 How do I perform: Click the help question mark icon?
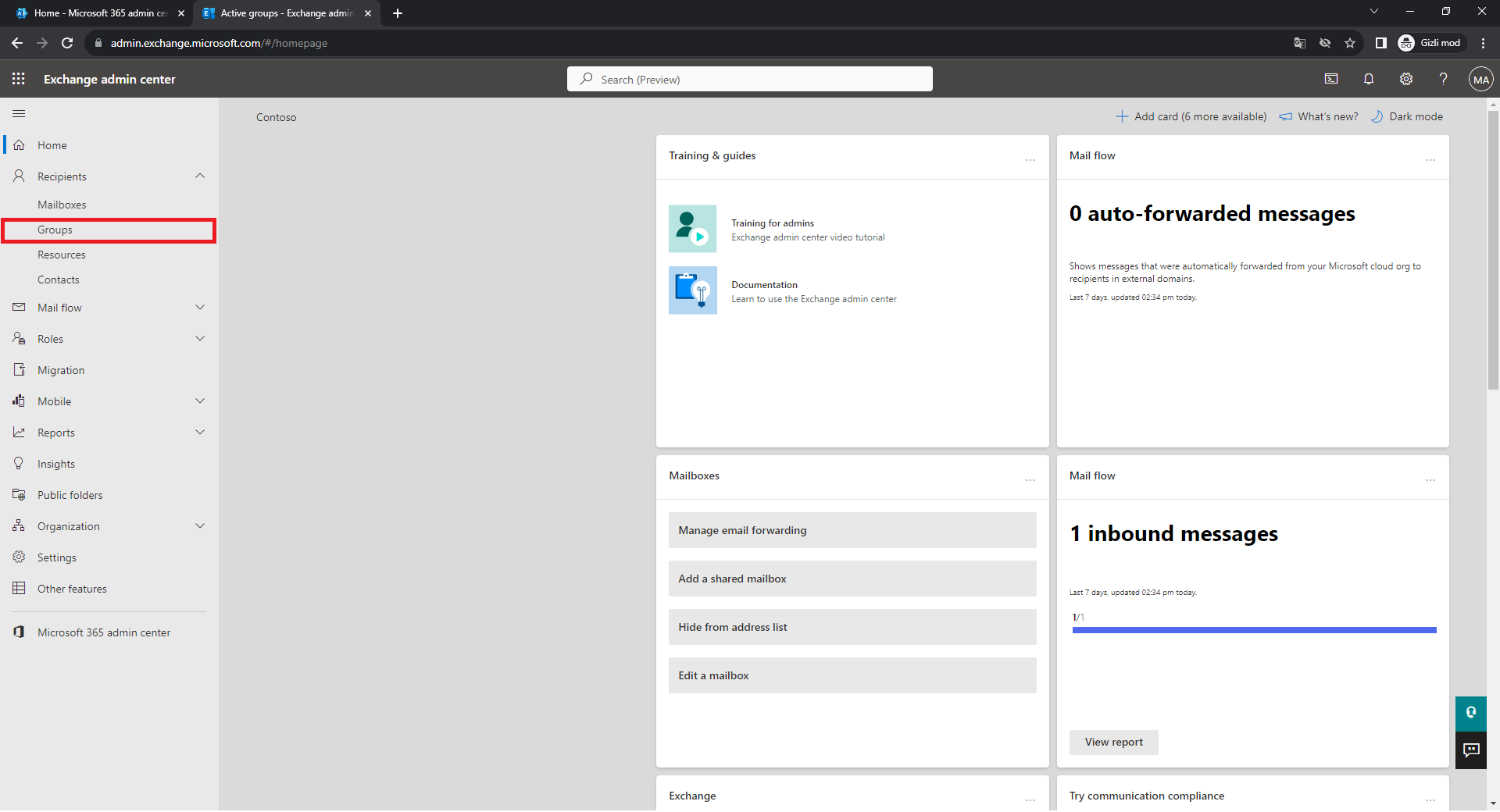click(x=1443, y=79)
